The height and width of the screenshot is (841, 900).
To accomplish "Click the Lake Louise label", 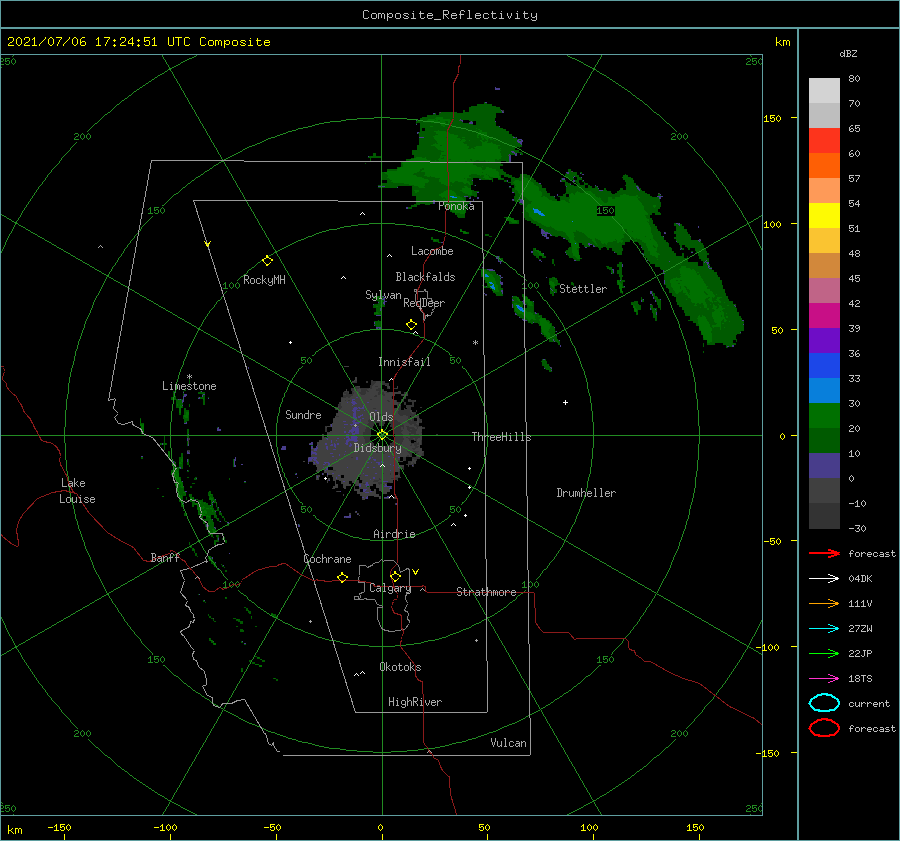I will click(x=77, y=491).
